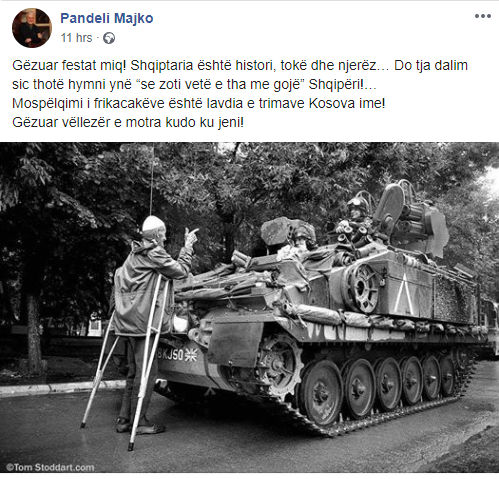Click the globe public privacy icon
499x479 pixels.
pyautogui.click(x=109, y=38)
